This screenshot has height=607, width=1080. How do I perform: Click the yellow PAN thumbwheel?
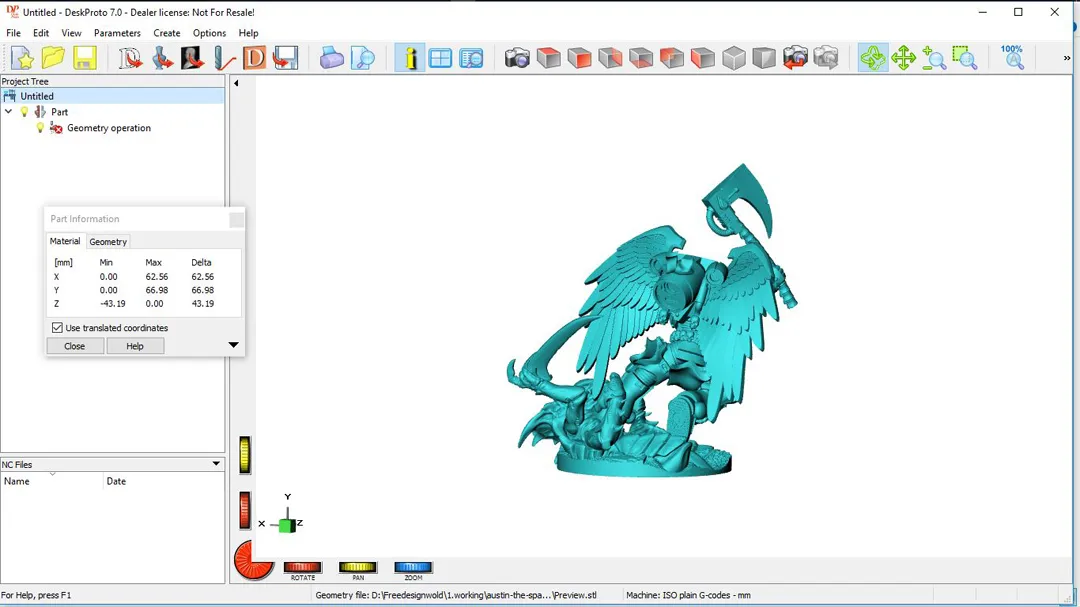(x=357, y=567)
